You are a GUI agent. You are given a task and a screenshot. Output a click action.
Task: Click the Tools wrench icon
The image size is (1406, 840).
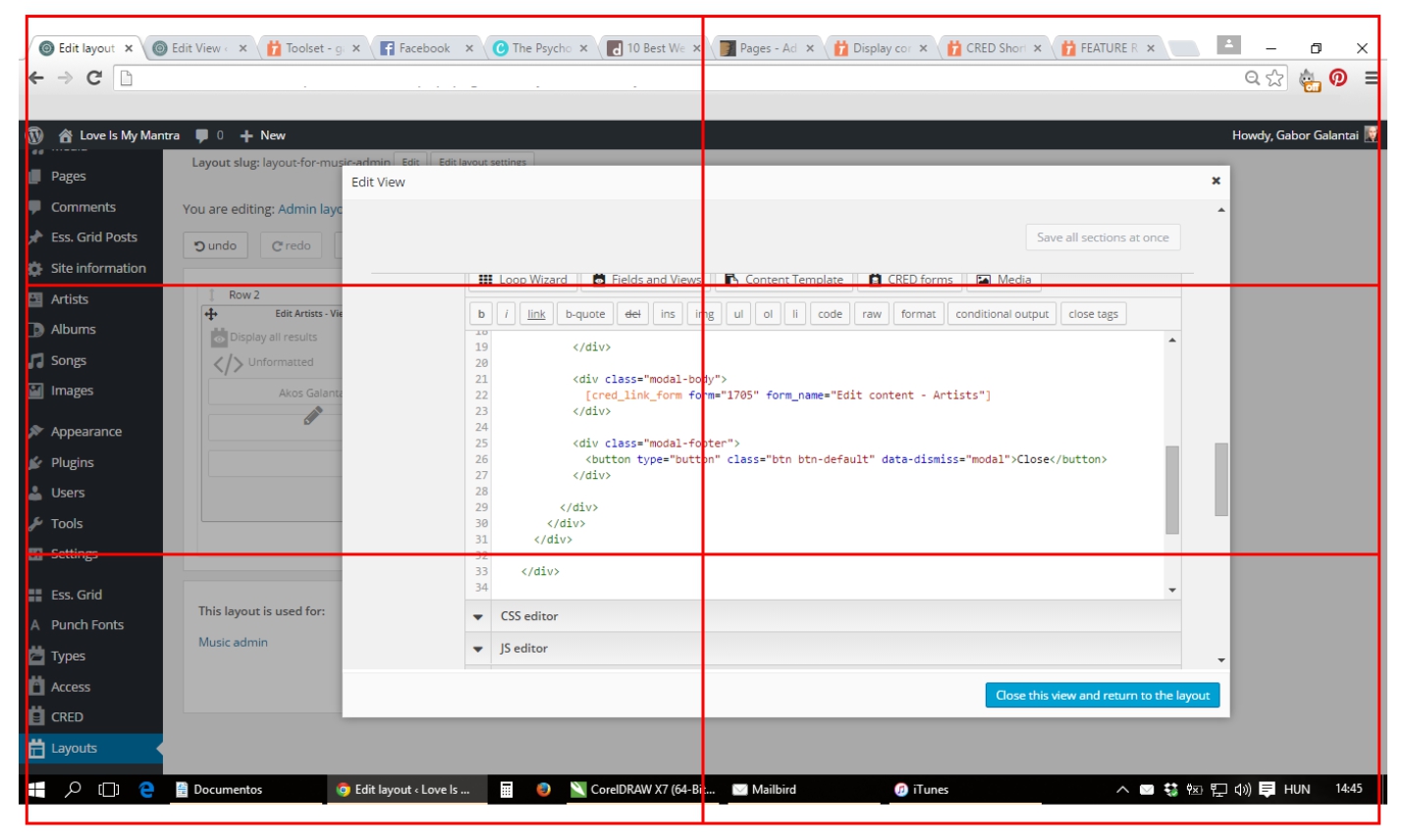35,523
